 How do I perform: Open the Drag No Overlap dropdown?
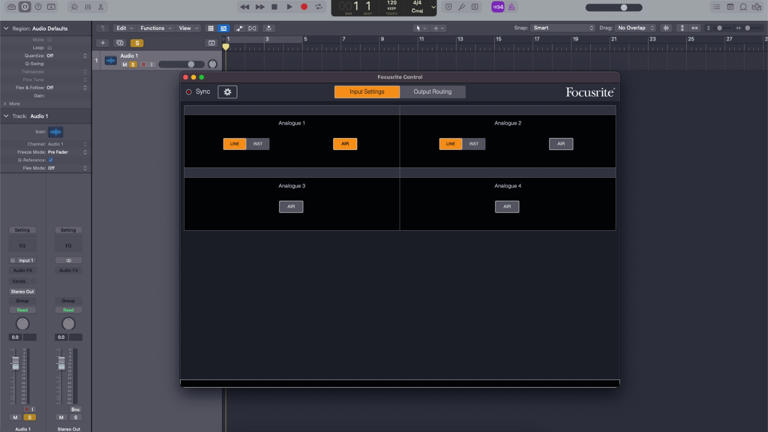pyautogui.click(x=635, y=28)
